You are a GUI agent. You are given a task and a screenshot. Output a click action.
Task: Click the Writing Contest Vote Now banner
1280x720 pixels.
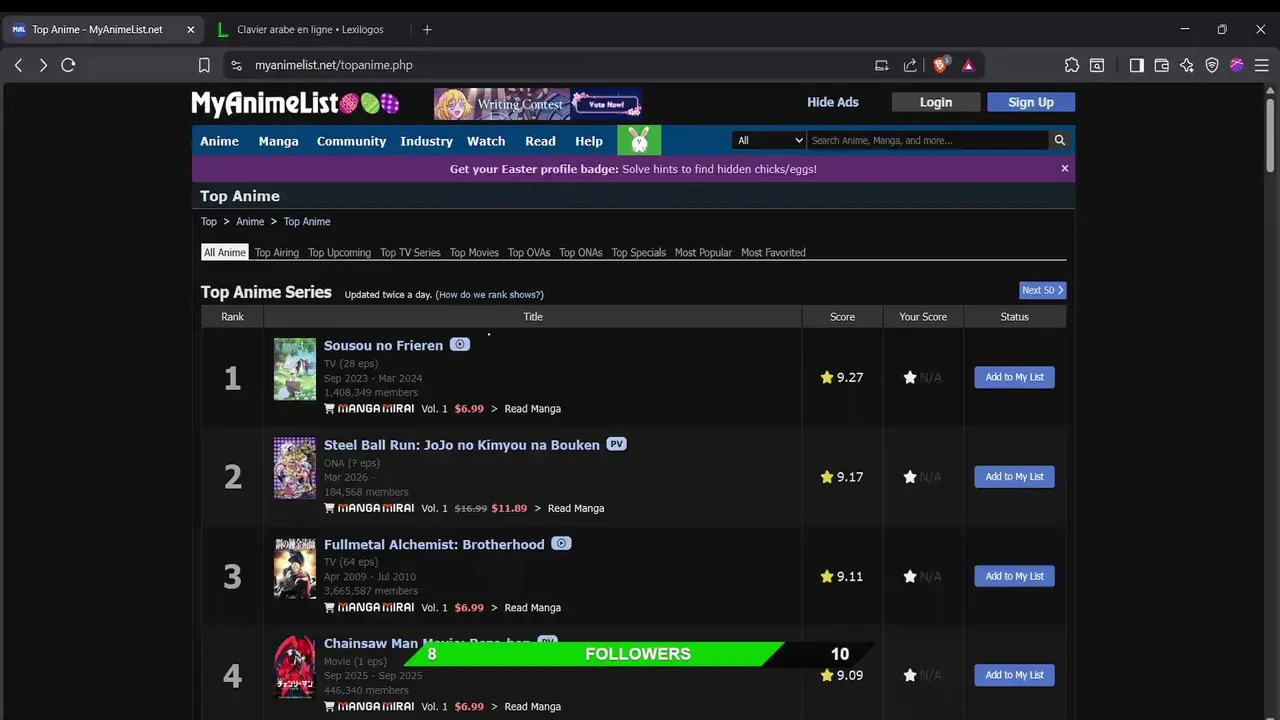(x=538, y=103)
